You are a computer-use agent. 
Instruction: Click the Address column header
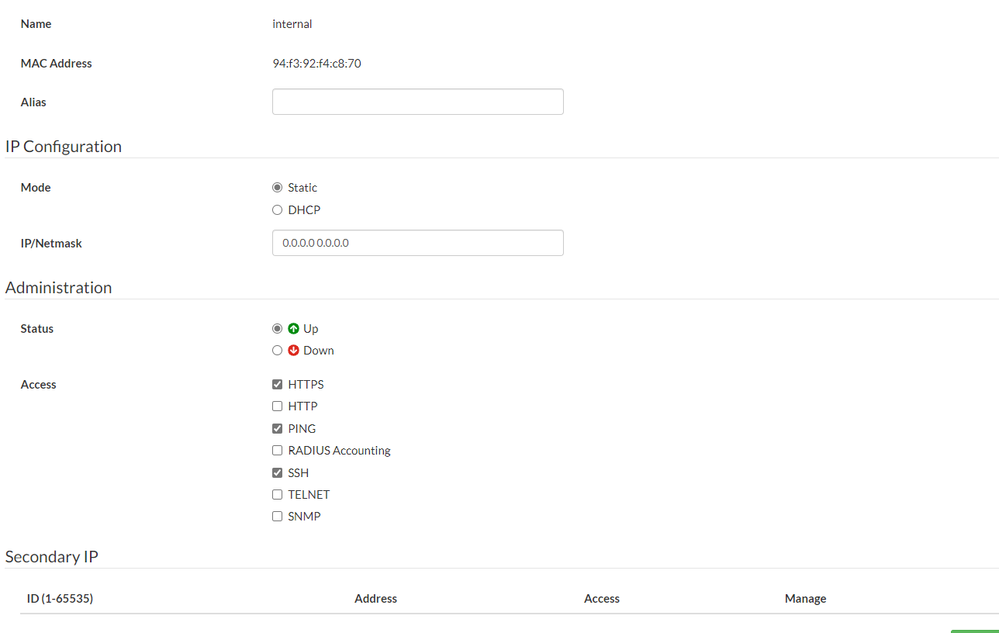(x=376, y=599)
